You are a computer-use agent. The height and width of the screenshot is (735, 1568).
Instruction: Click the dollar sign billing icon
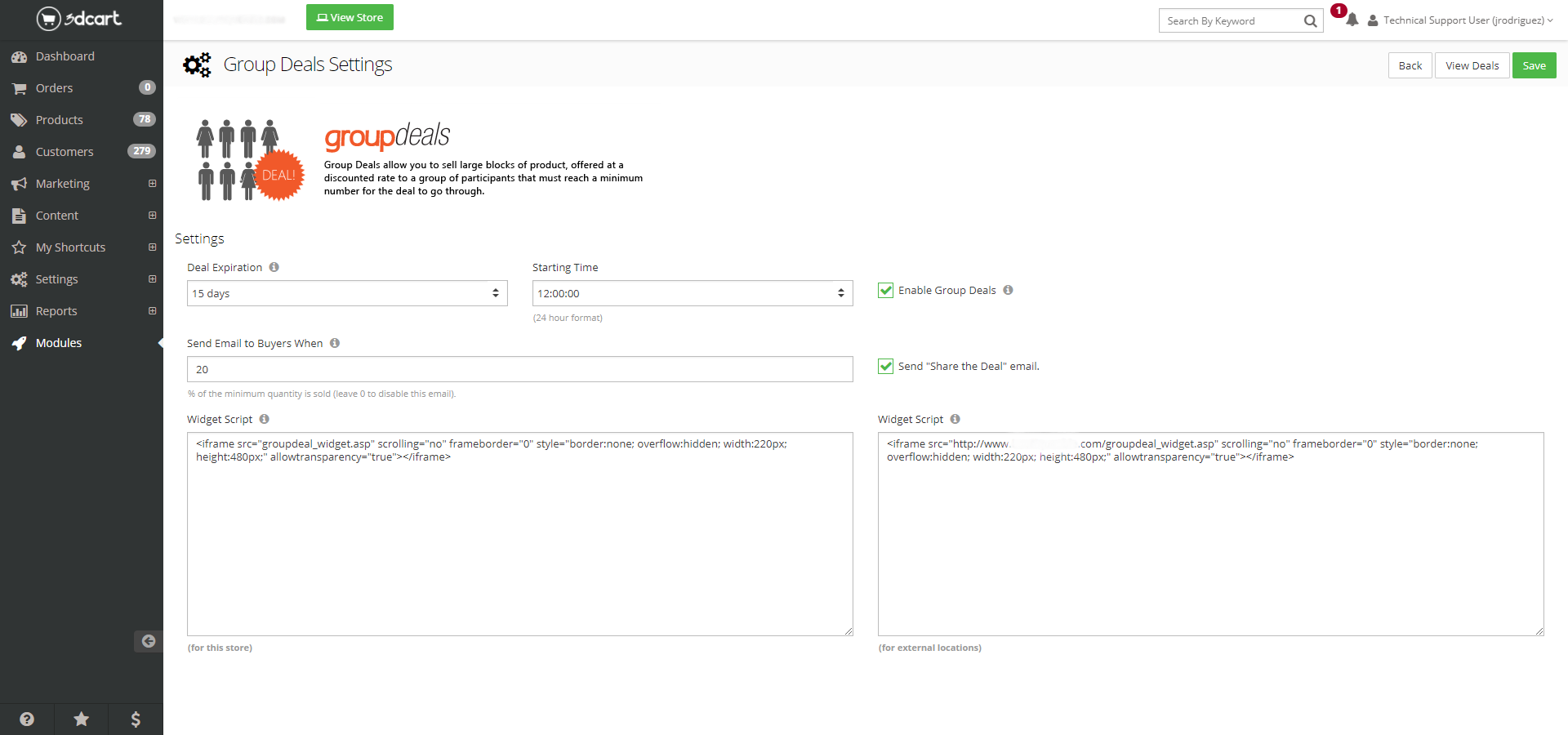tap(136, 719)
